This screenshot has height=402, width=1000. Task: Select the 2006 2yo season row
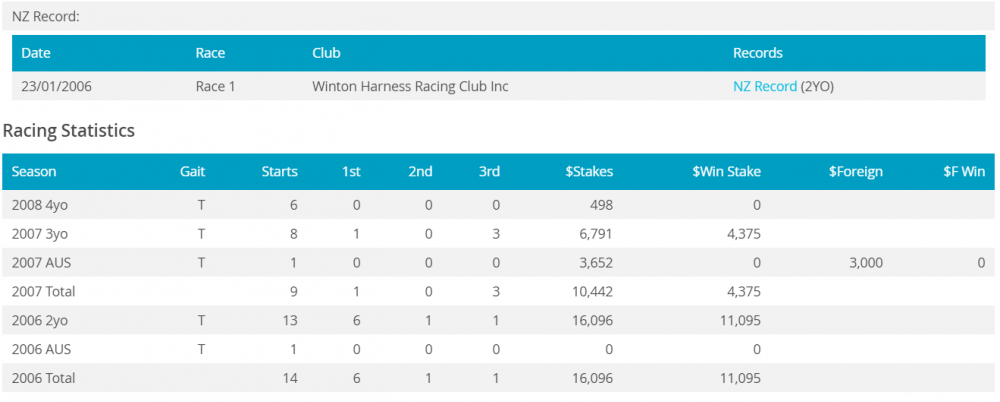(42, 321)
